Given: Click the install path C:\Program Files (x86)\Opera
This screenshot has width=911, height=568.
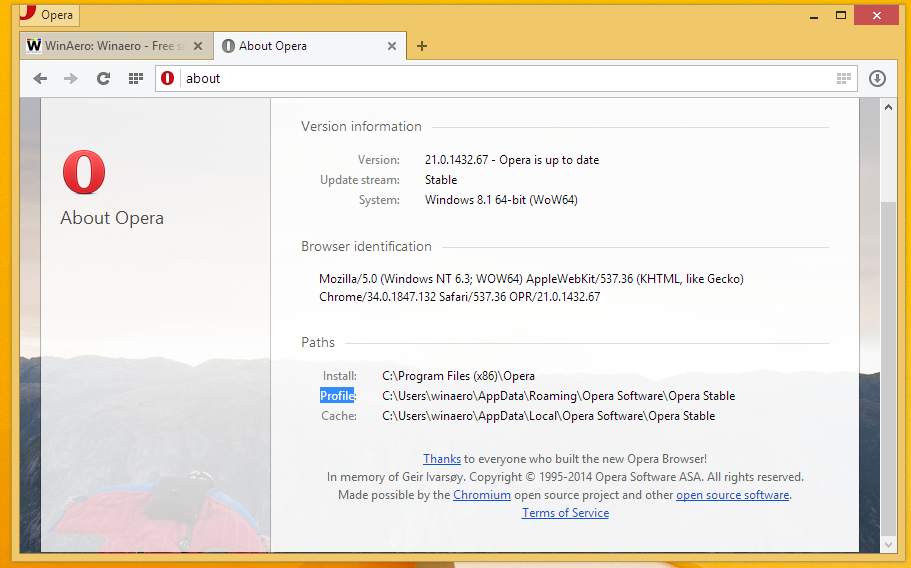Looking at the screenshot, I should coord(458,376).
